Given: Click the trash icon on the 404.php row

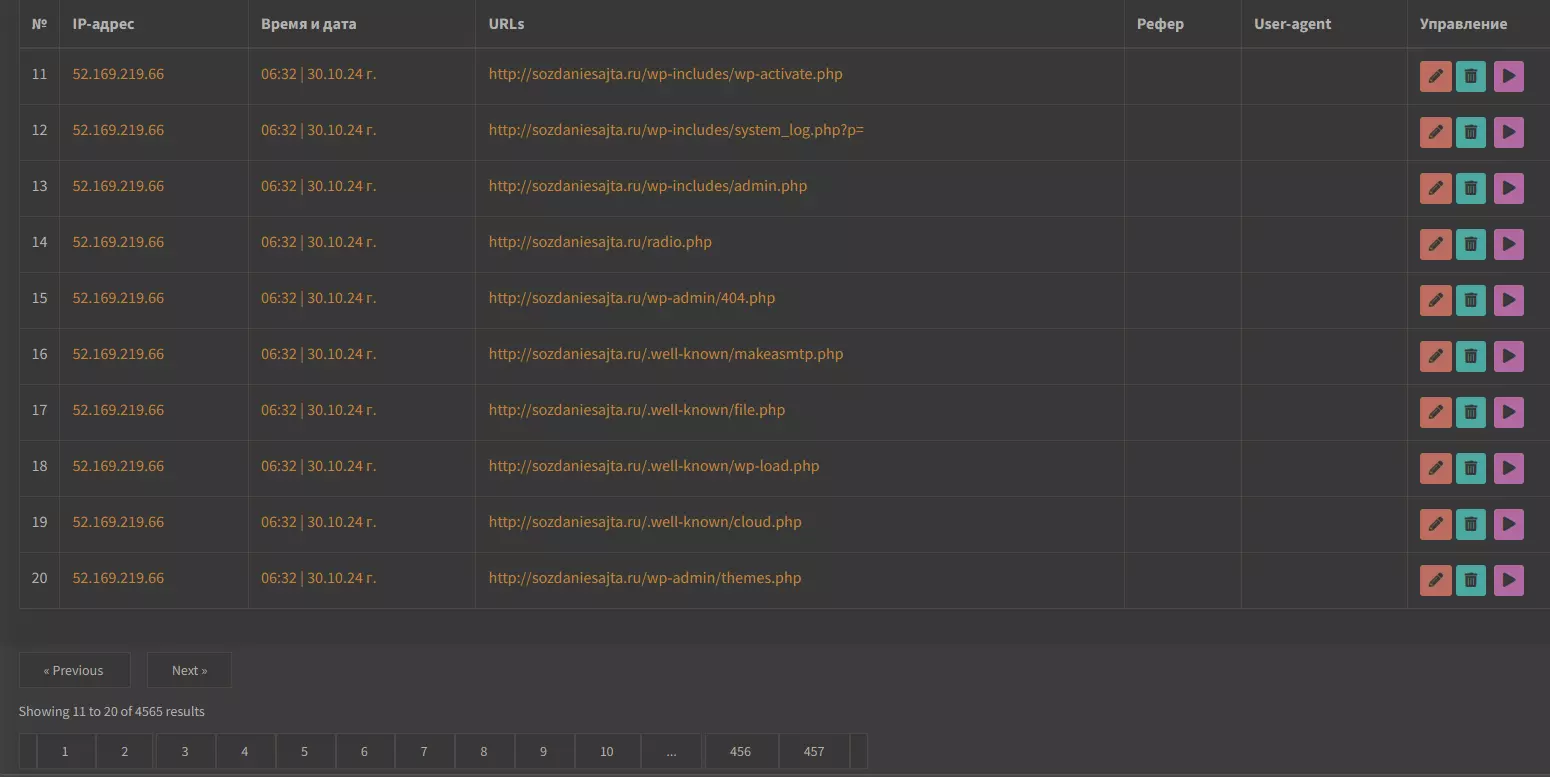Looking at the screenshot, I should [x=1470, y=300].
